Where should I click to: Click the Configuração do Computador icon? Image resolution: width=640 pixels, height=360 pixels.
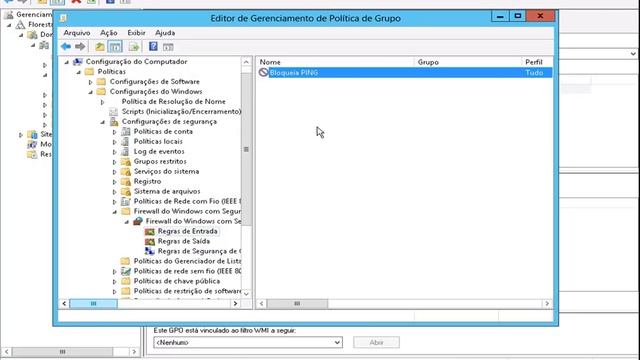coord(78,62)
